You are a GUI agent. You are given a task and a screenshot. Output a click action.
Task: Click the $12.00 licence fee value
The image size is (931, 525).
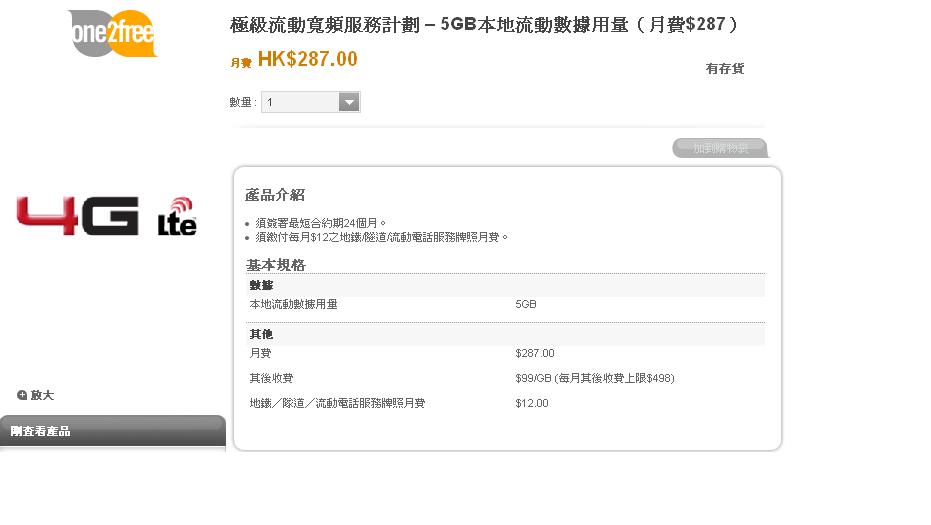point(532,403)
